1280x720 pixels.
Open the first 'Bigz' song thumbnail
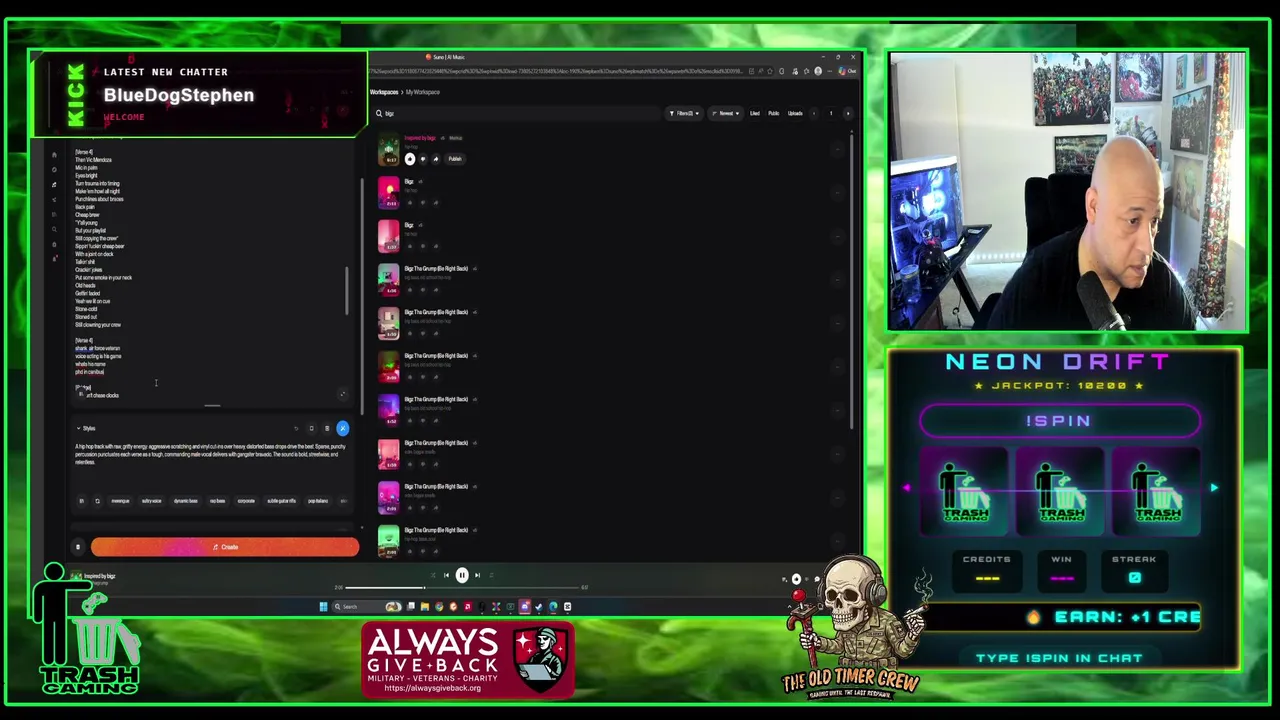point(388,193)
